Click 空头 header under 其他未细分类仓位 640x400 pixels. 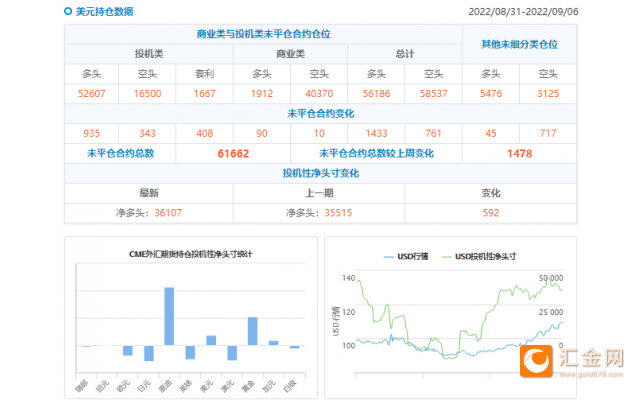548,74
